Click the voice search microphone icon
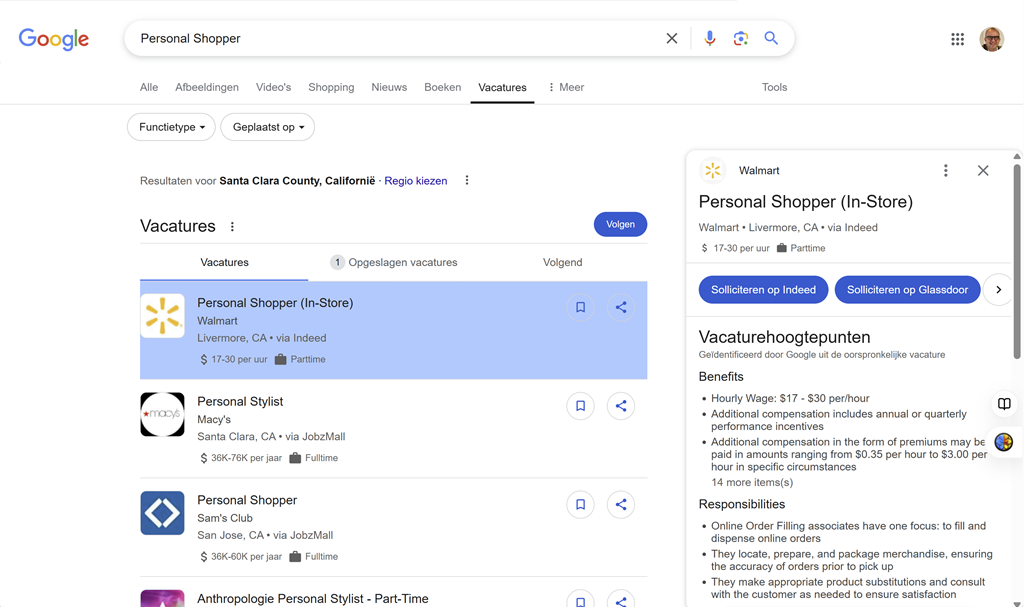Viewport: 1024px width, 607px height. pos(709,39)
